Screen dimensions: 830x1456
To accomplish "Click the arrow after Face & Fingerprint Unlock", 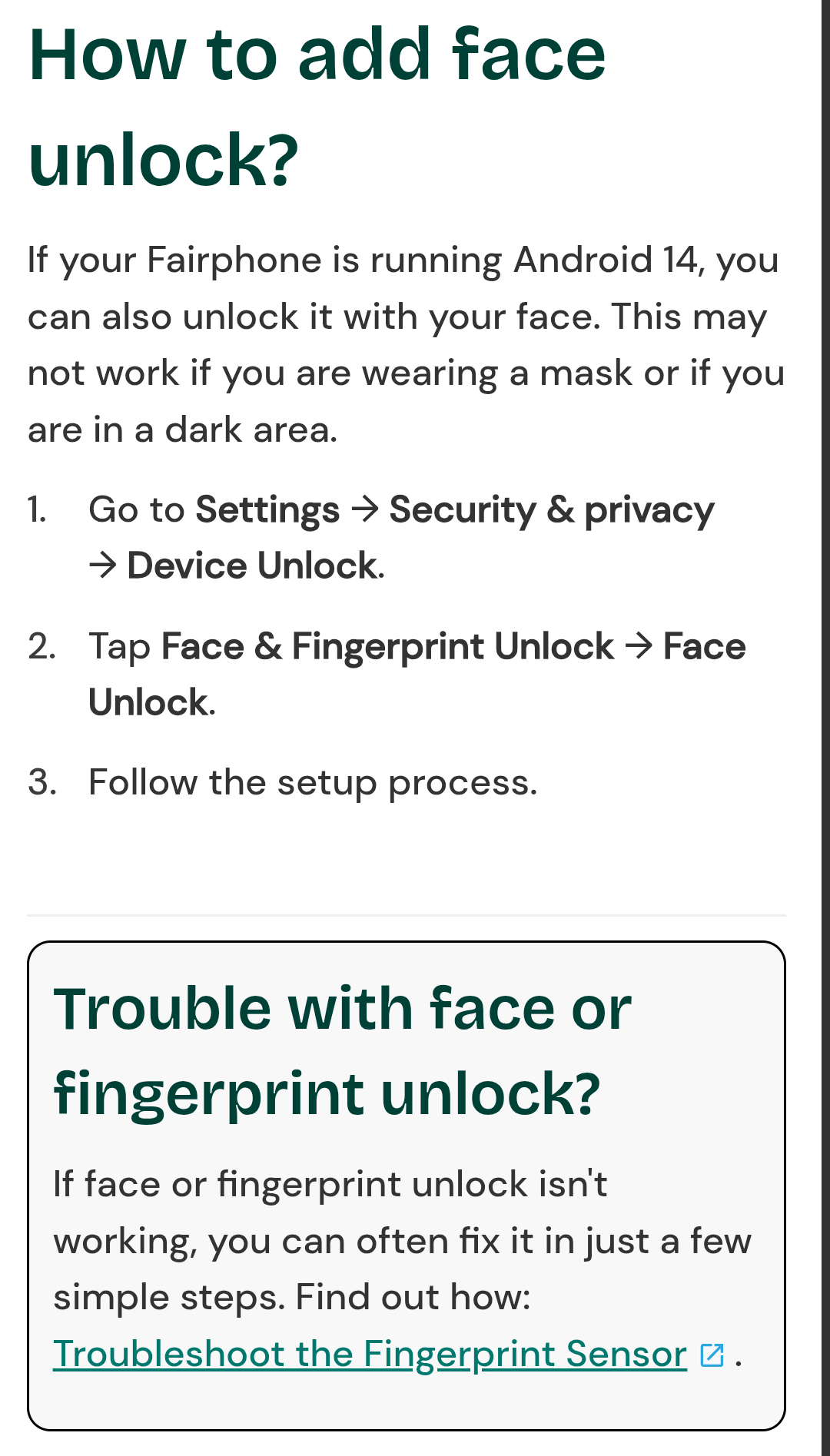I will click(639, 646).
